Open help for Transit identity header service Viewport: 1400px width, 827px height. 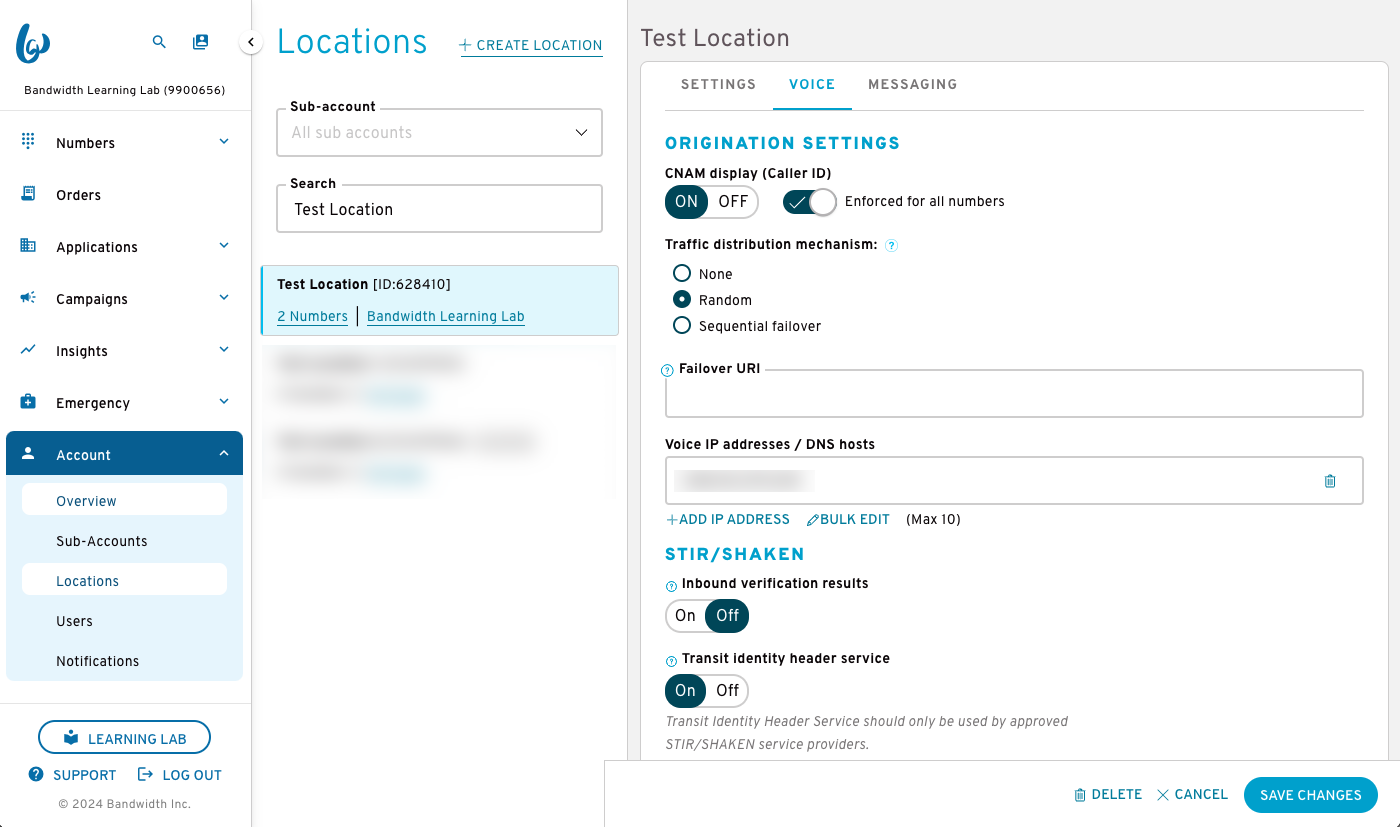(x=671, y=661)
